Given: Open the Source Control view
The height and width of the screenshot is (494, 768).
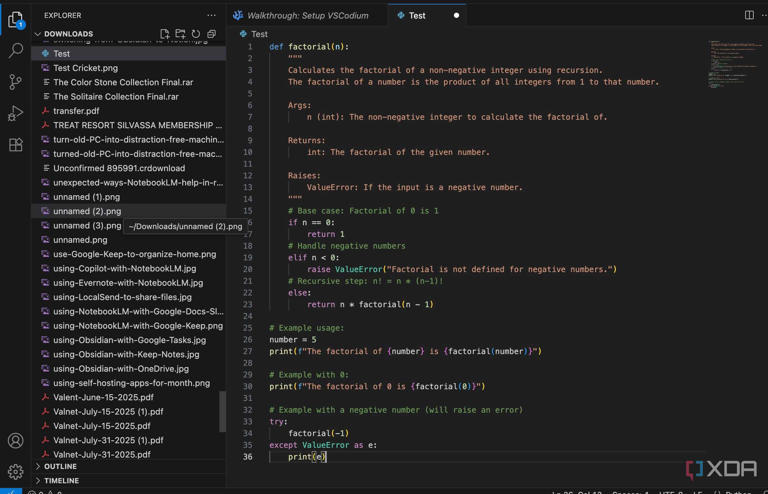Looking at the screenshot, I should coord(16,82).
